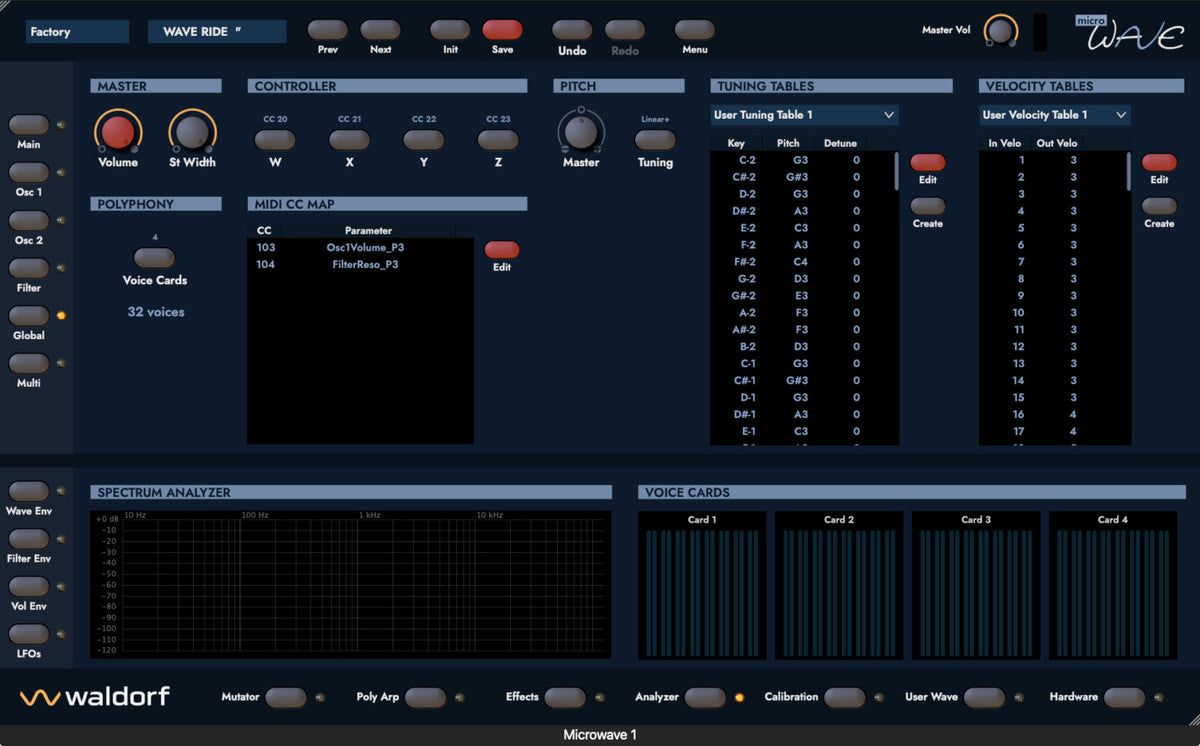Click the tuning table scrollbar
This screenshot has width=1200, height=746.
point(896,171)
